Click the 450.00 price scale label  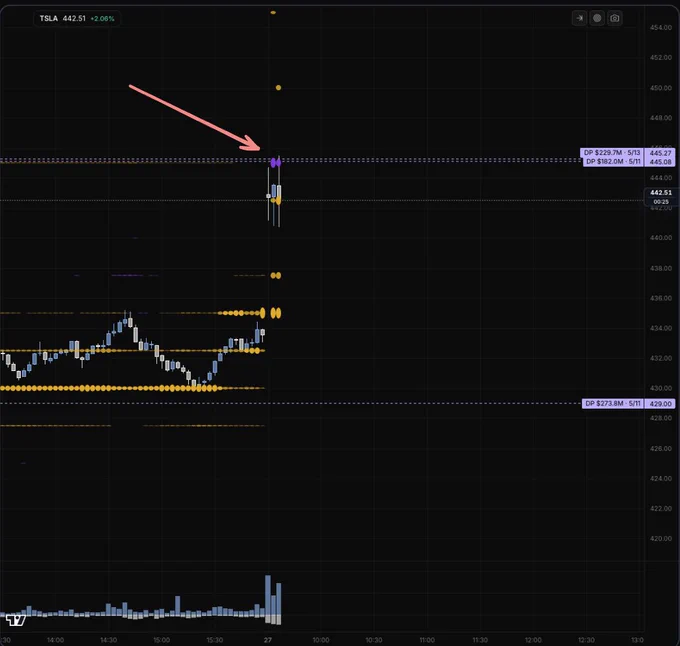660,88
